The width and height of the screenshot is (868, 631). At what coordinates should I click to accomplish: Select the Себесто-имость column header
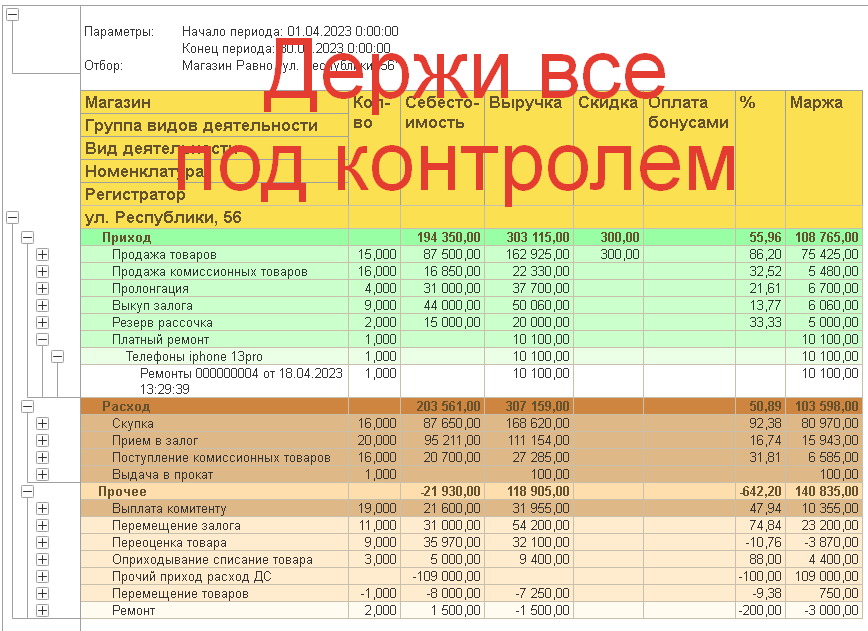442,148
